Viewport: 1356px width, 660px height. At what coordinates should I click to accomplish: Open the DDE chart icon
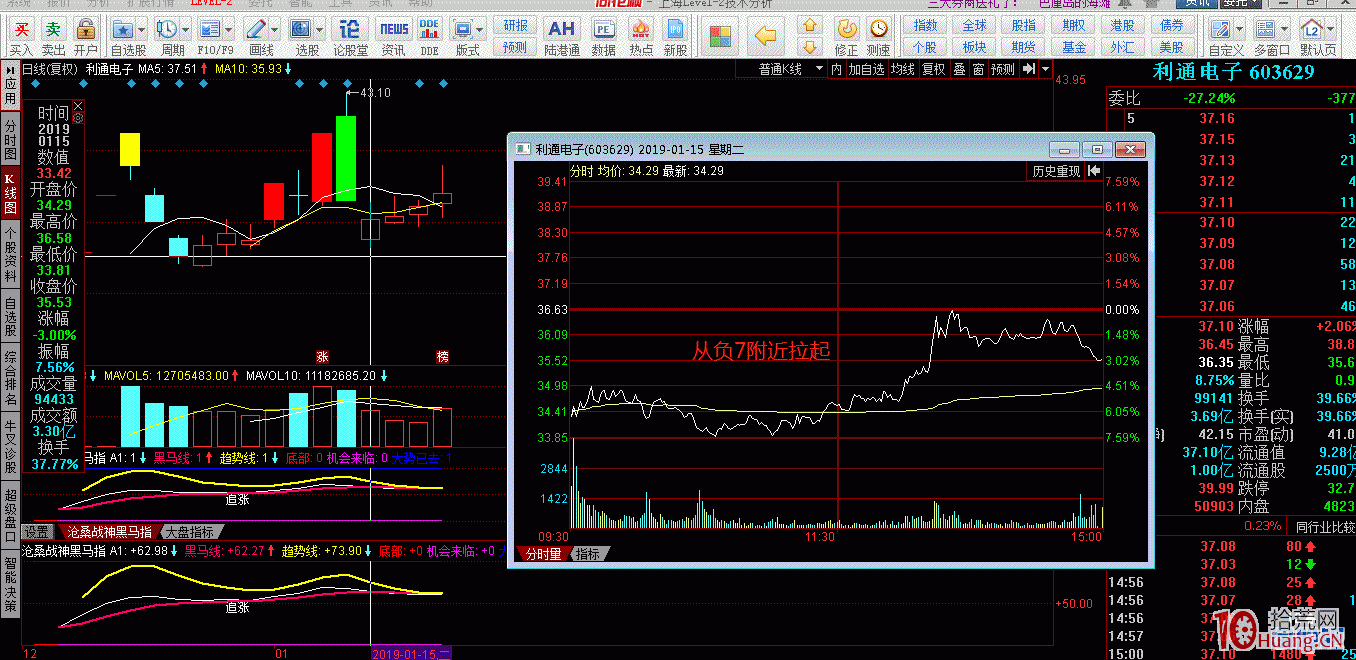coord(429,29)
